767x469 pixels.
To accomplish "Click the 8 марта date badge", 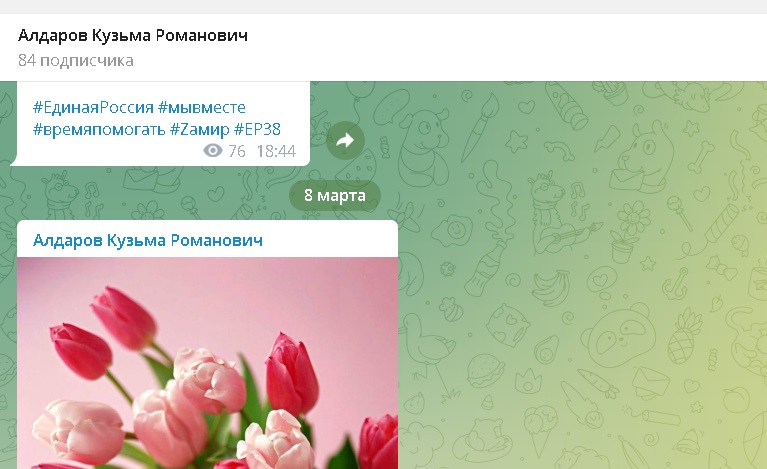I will tap(334, 195).
